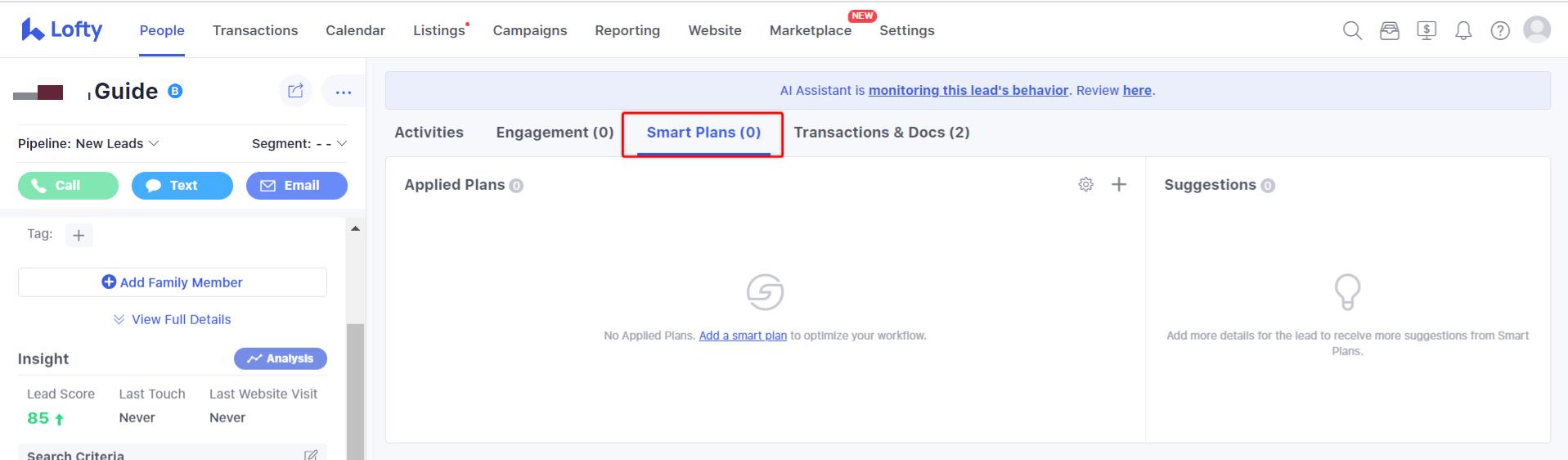Viewport: 1568px width, 460px height.
Task: Open Applied Plans gear settings
Action: click(x=1085, y=185)
